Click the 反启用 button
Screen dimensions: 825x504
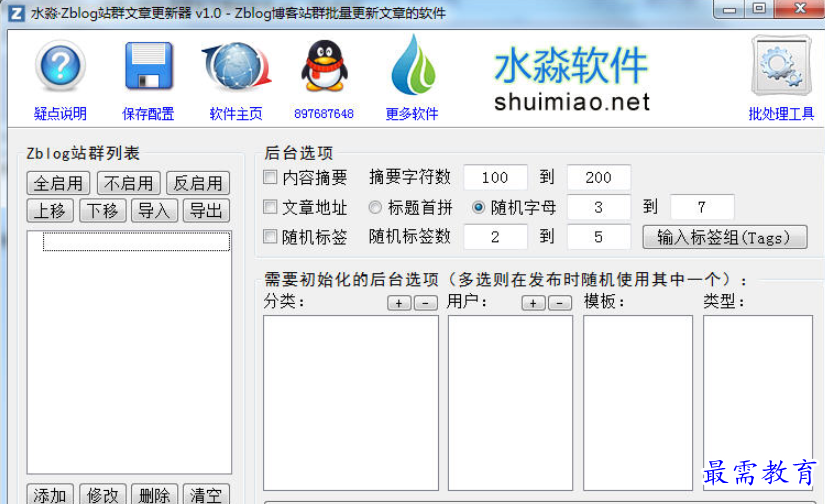[198, 183]
